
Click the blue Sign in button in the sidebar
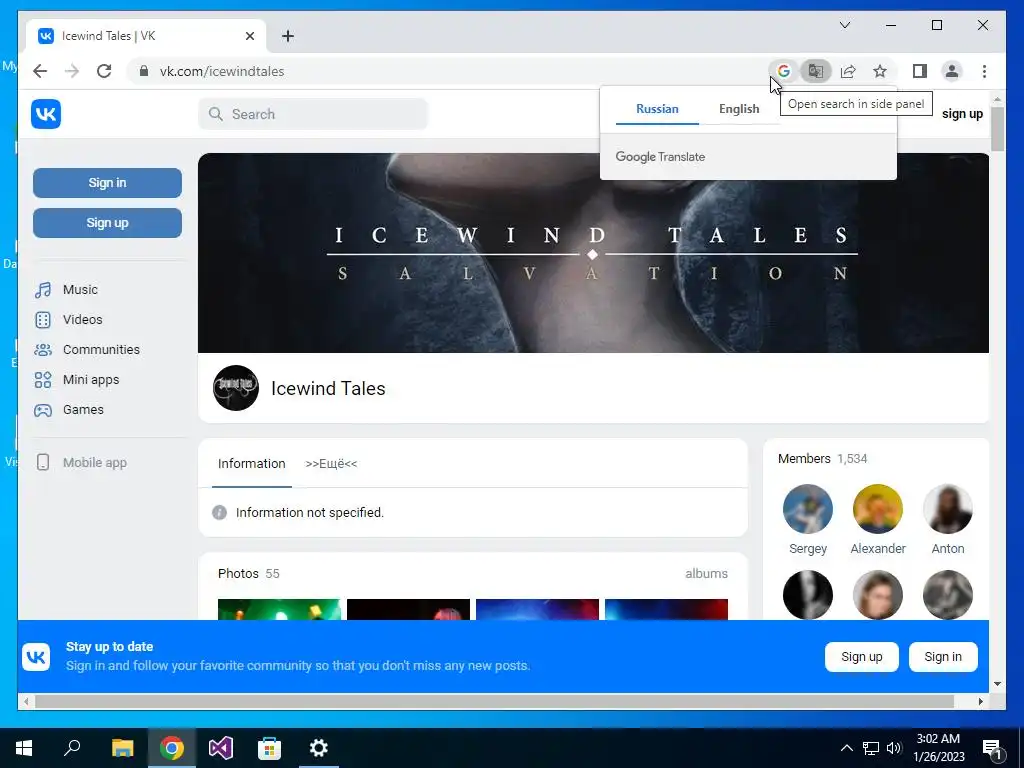(x=107, y=182)
